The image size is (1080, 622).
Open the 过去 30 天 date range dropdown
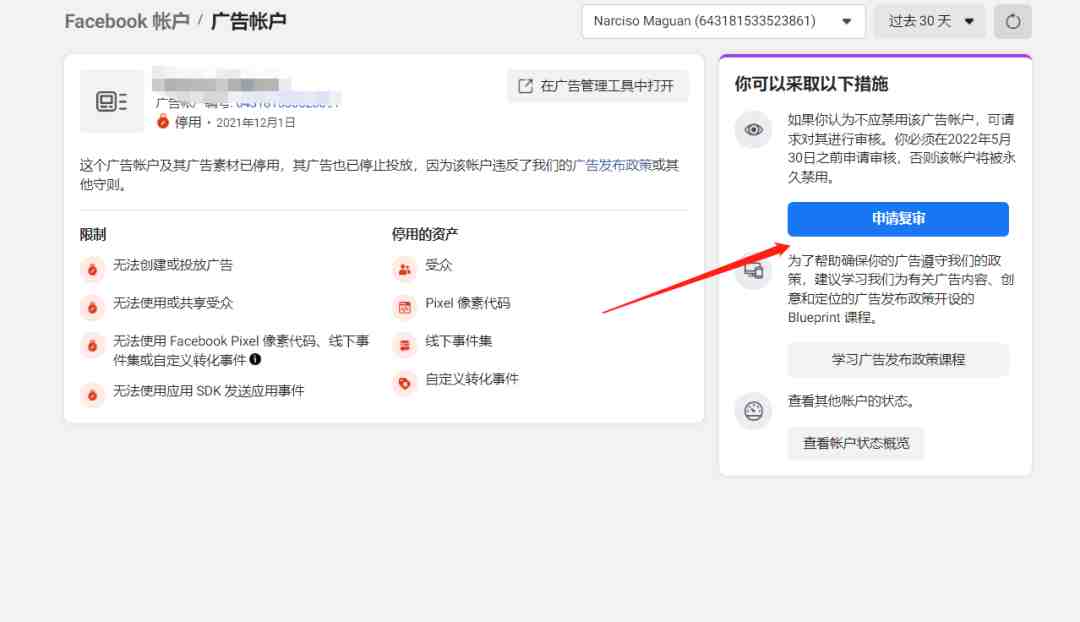[x=930, y=21]
